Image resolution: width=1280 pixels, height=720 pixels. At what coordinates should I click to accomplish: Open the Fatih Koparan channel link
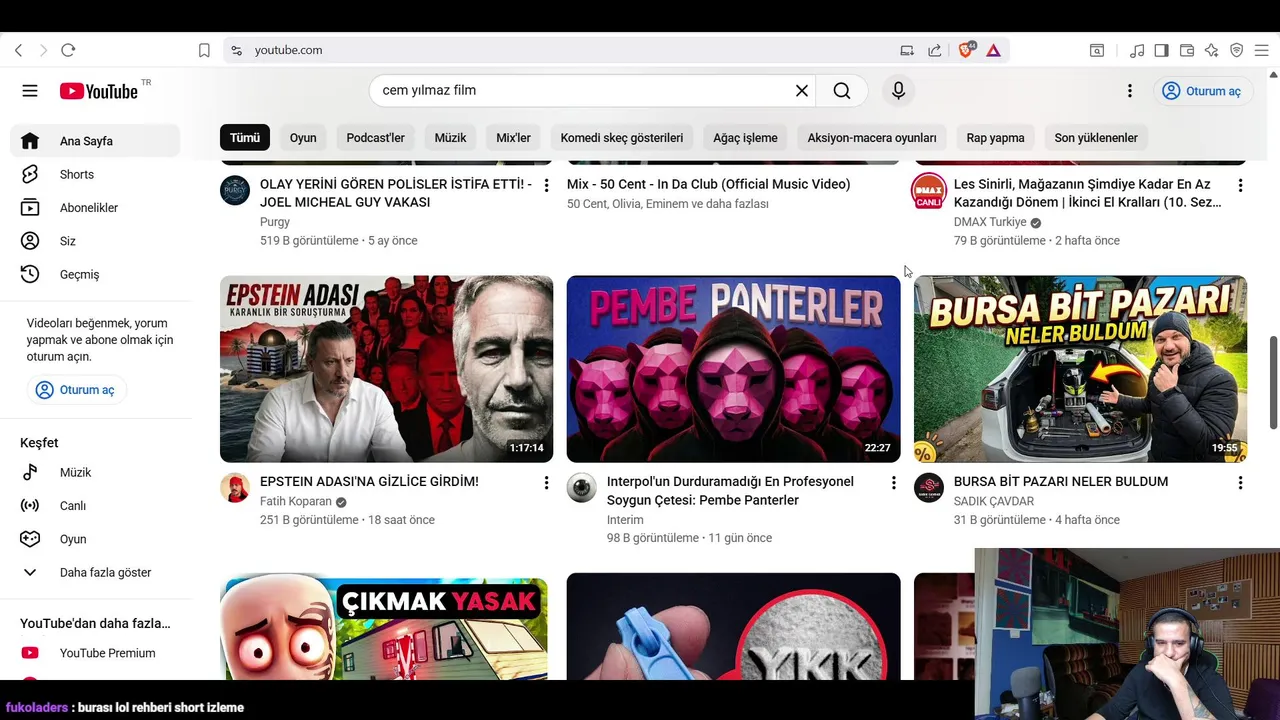pos(296,502)
